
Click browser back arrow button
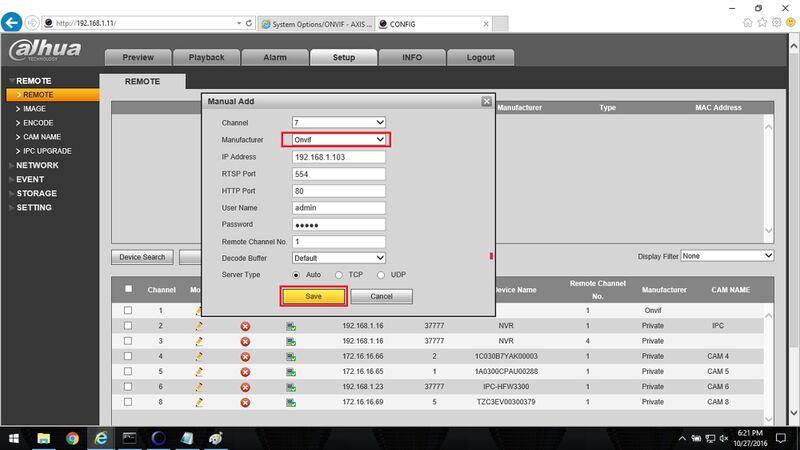click(x=11, y=23)
